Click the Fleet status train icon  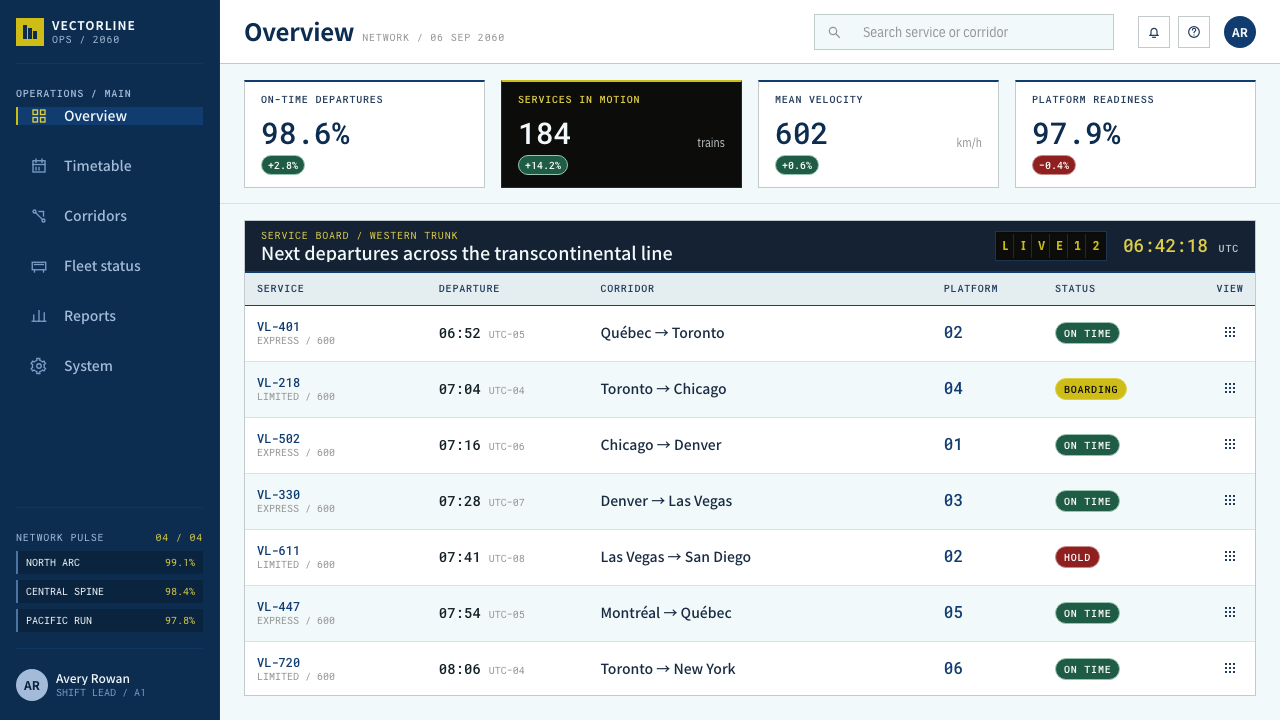pos(39,266)
